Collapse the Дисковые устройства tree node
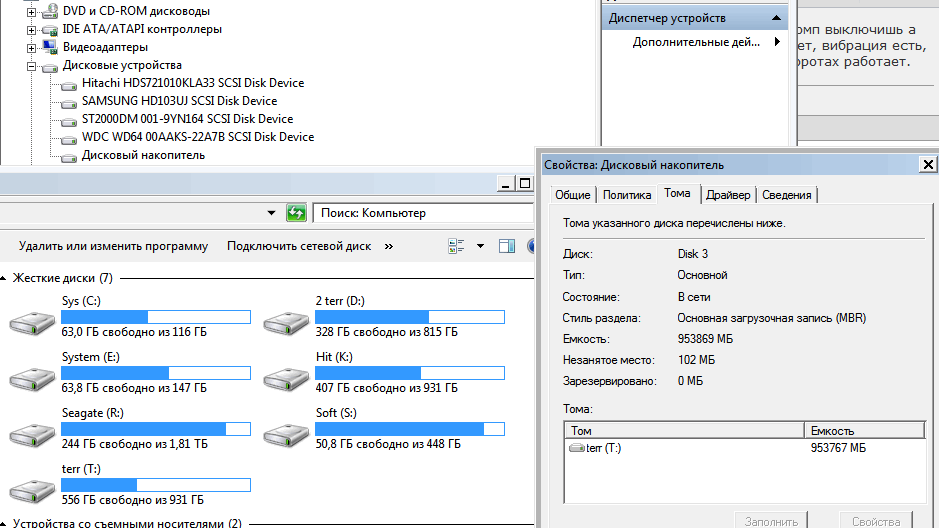939x528 pixels. pos(31,66)
